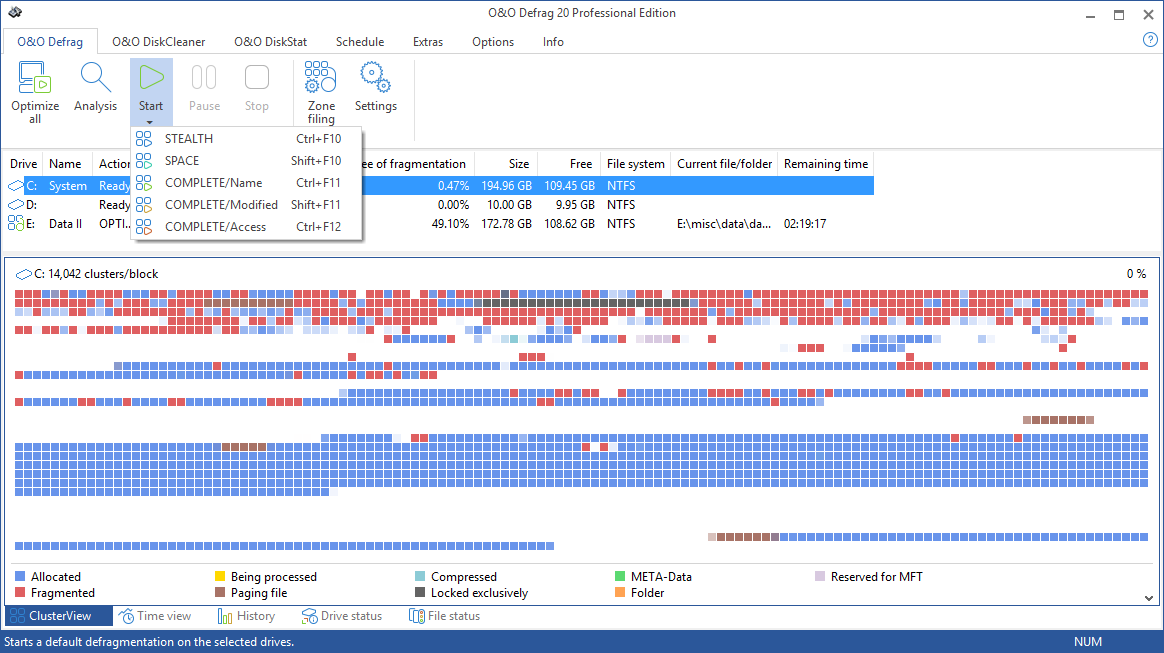The height and width of the screenshot is (653, 1164).
Task: Expand legend with the down chevron
Action: tap(1148, 598)
